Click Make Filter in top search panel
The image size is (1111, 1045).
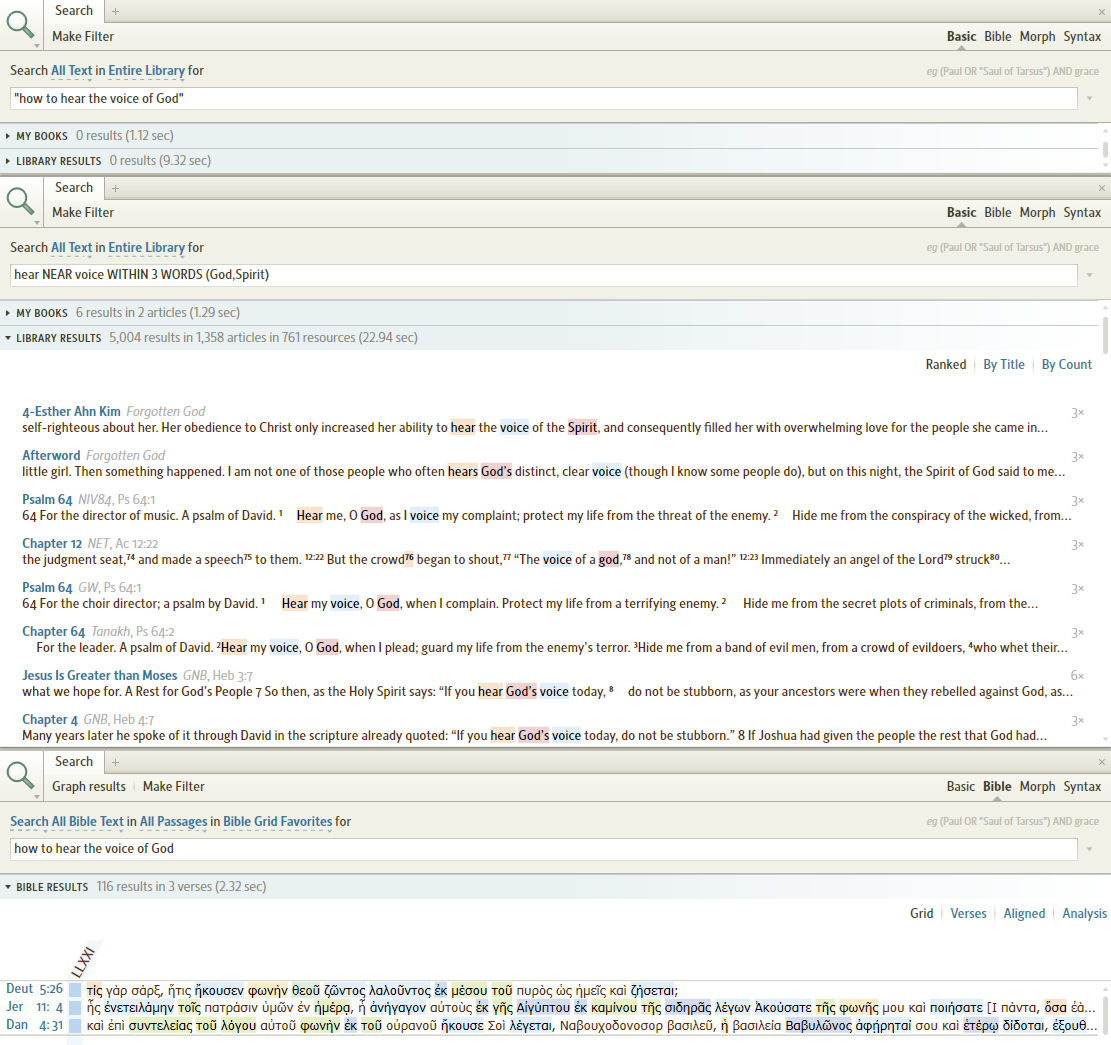click(83, 37)
